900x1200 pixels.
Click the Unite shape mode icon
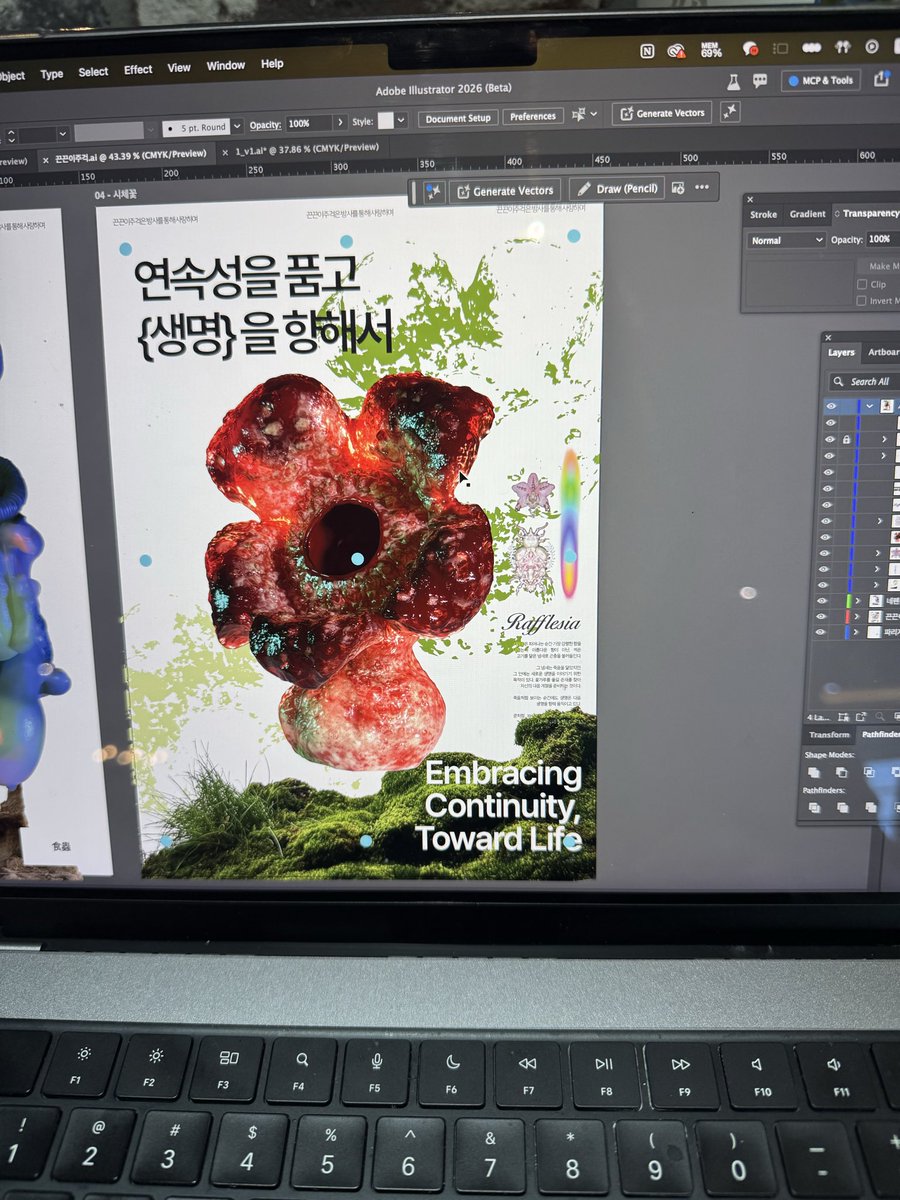pos(814,772)
